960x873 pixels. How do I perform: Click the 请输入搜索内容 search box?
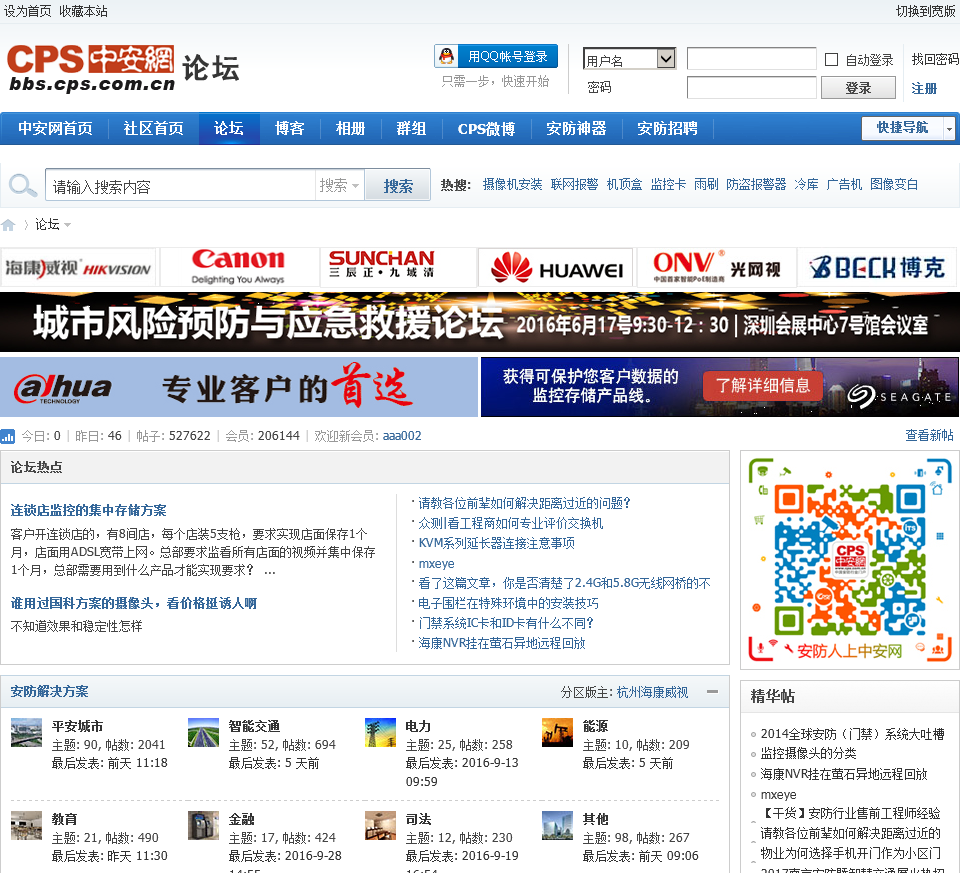181,185
